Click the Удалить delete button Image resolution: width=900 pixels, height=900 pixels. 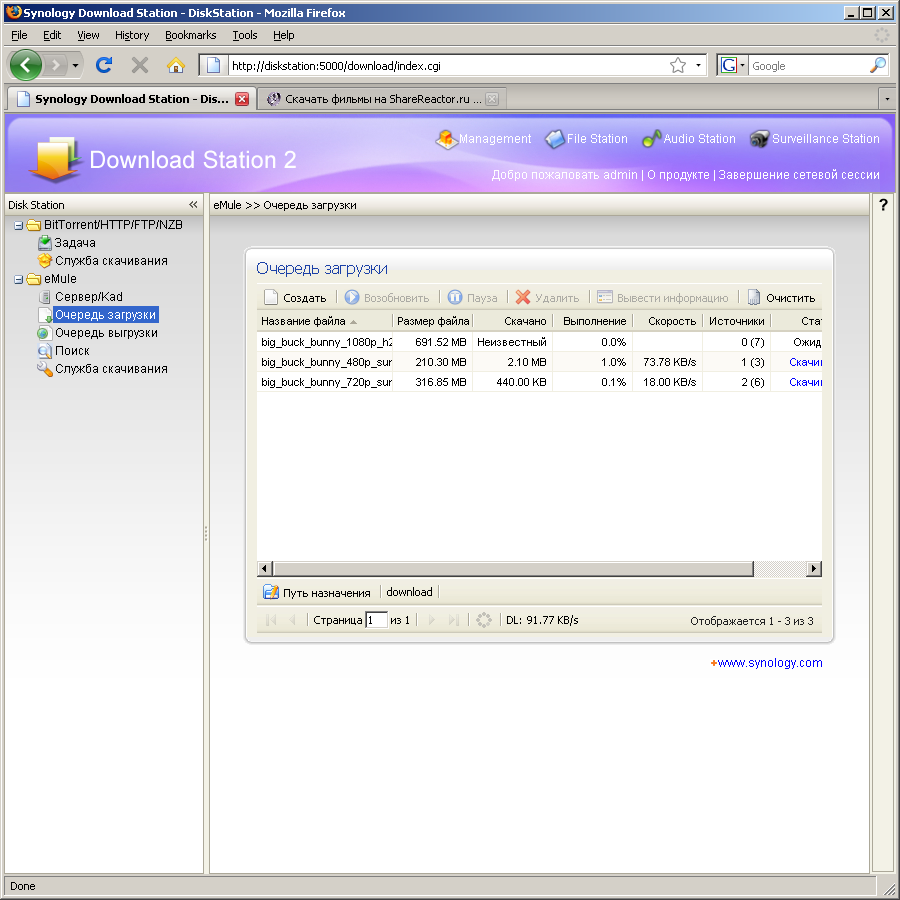(x=548, y=298)
